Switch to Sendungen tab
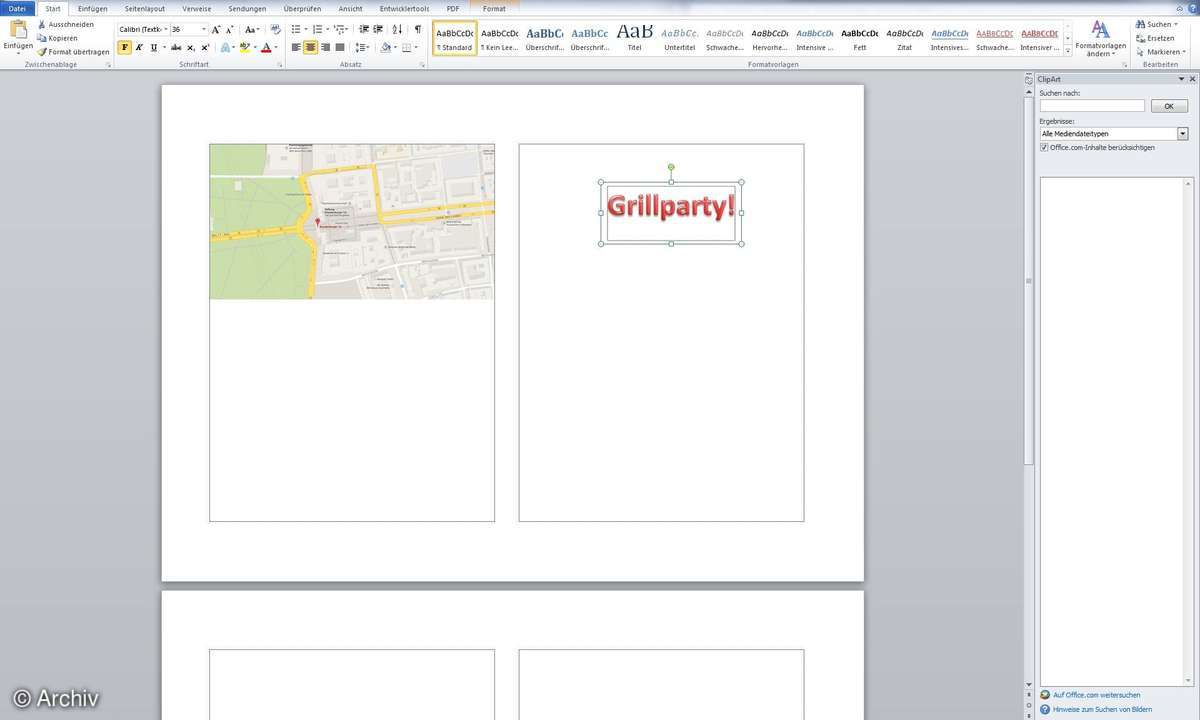1200x720 pixels. (x=247, y=8)
